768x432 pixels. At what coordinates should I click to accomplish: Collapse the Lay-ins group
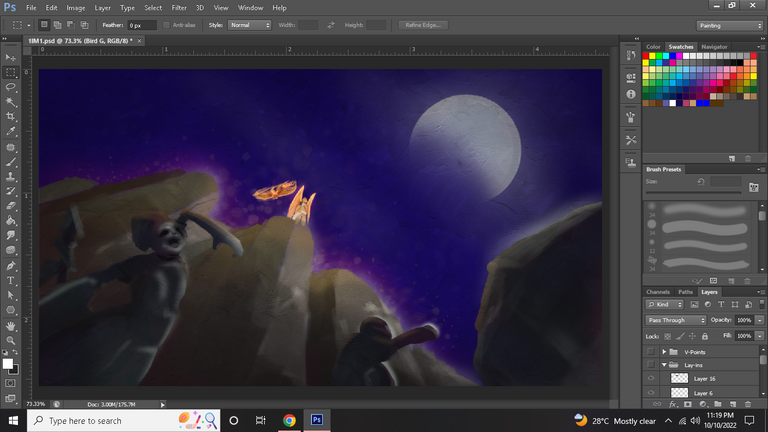(x=664, y=365)
